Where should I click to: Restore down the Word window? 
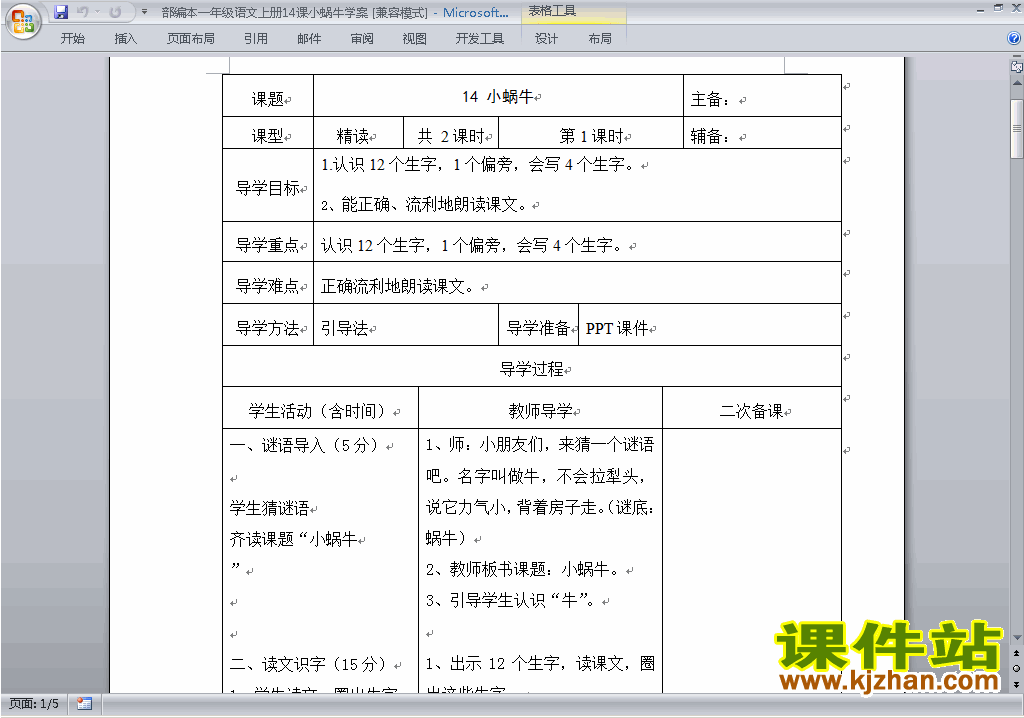pos(998,8)
